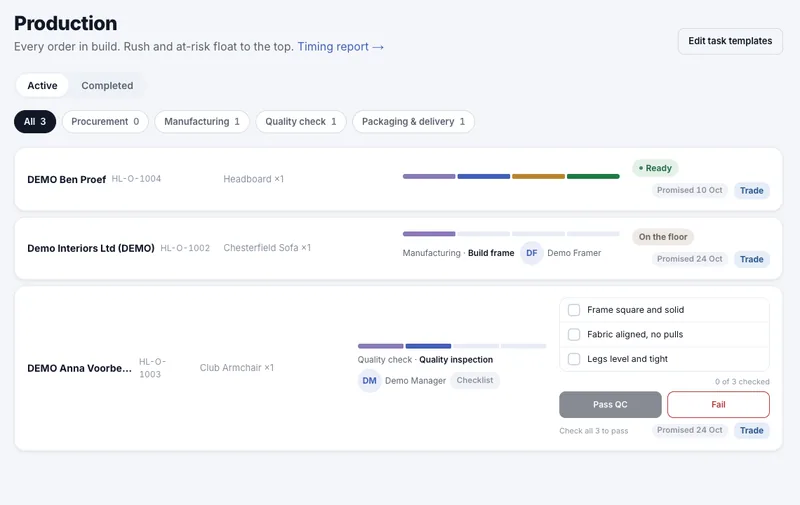The width and height of the screenshot is (800, 505).
Task: Click 'Check all 3 to pass' hint
Action: (x=593, y=431)
